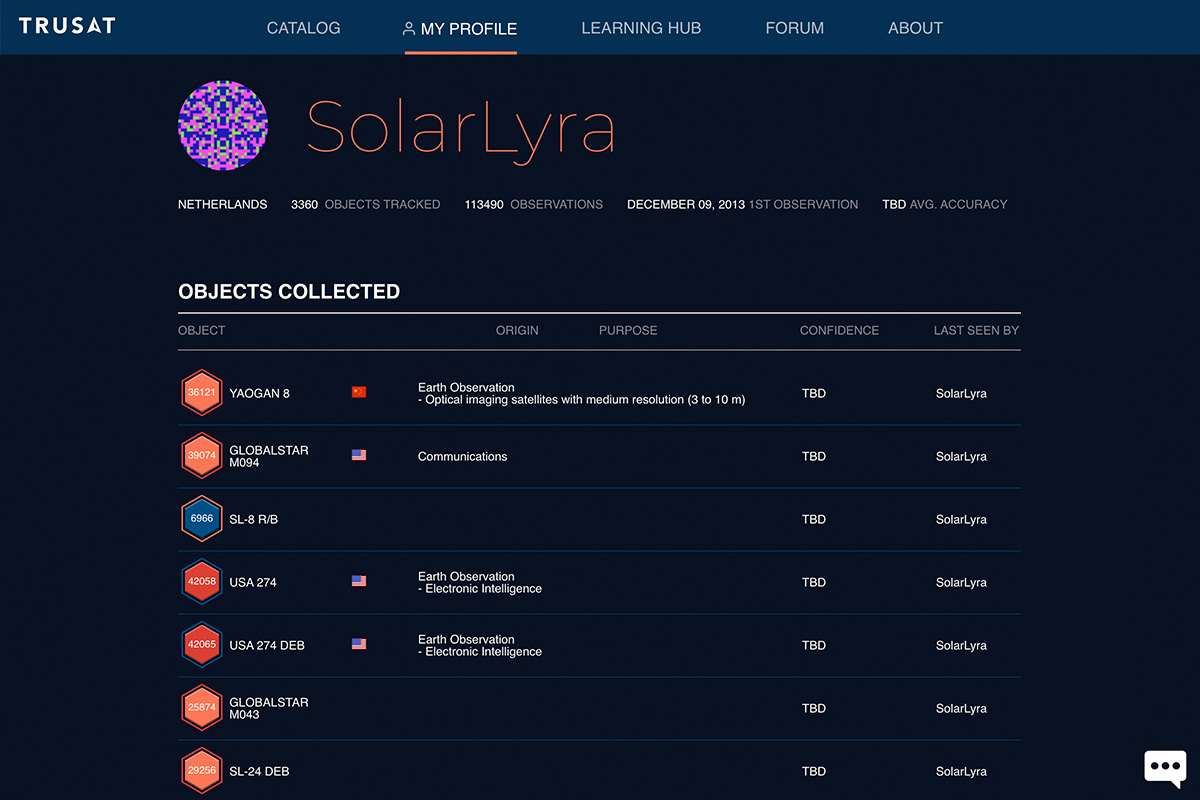Click TBD confidence in GLOBALSTAR M043 row
This screenshot has width=1200, height=800.
pos(814,709)
